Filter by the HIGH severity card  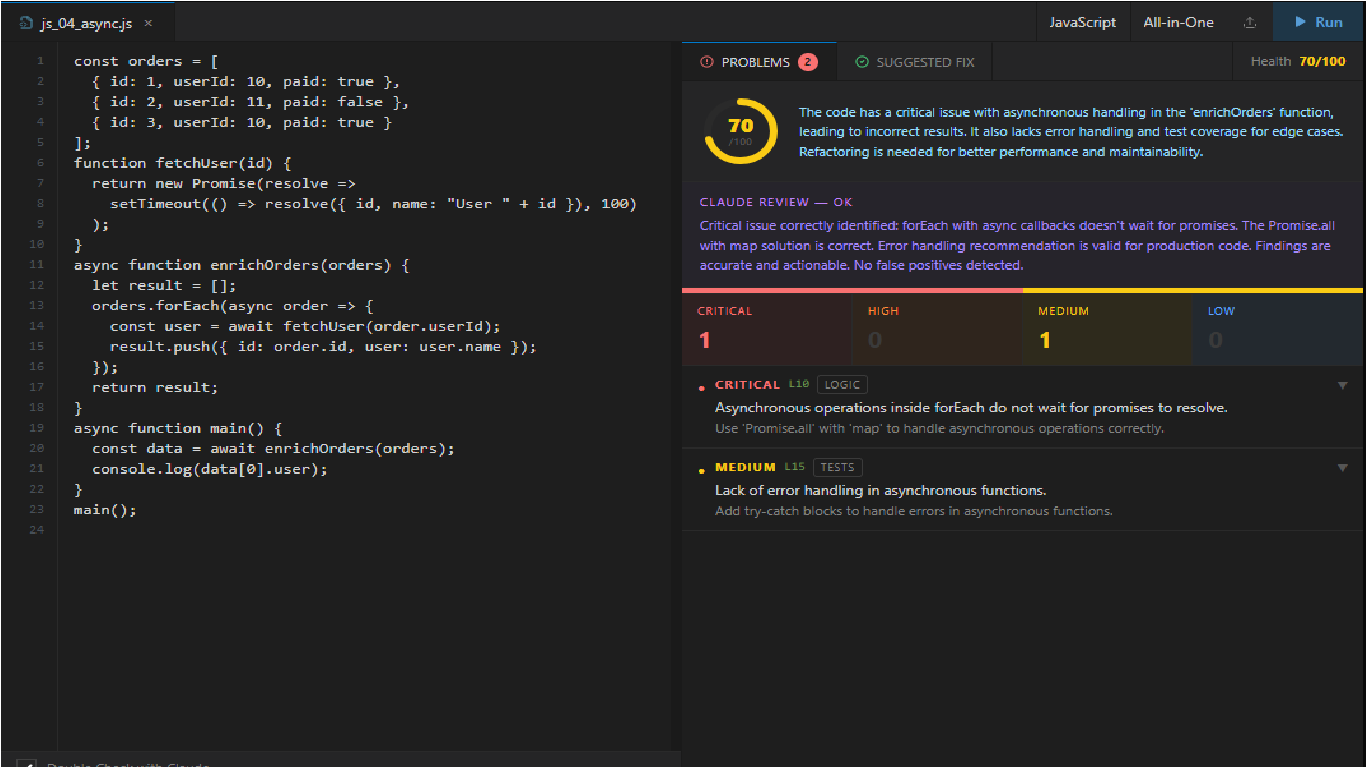(x=937, y=328)
